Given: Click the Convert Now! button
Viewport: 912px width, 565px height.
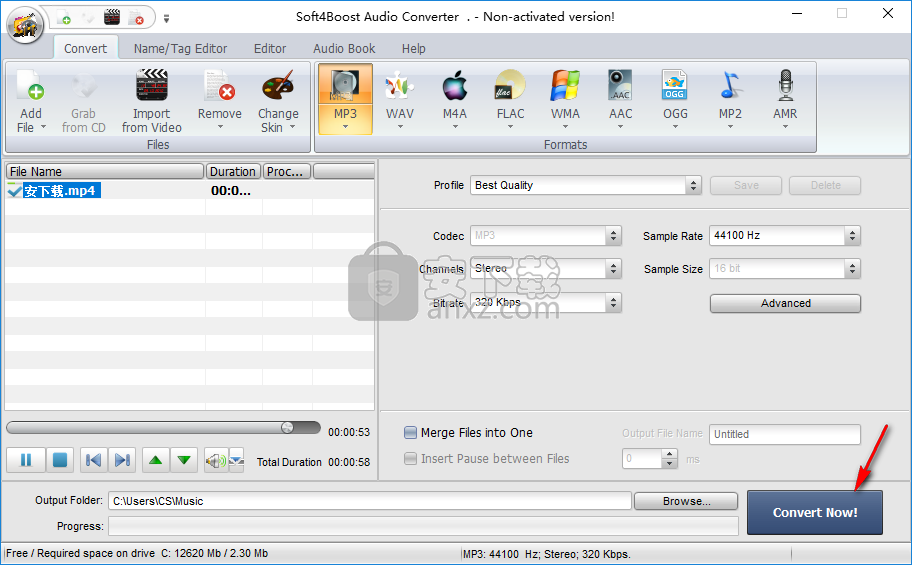Looking at the screenshot, I should tap(814, 513).
